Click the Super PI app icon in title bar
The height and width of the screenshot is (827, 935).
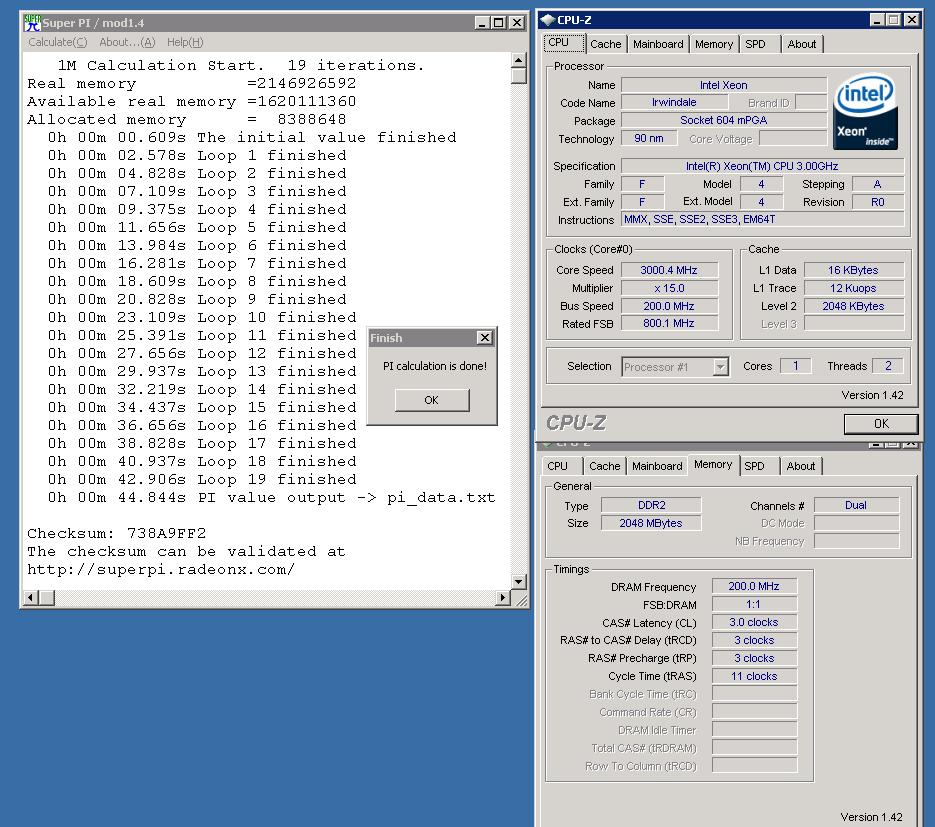[32, 23]
